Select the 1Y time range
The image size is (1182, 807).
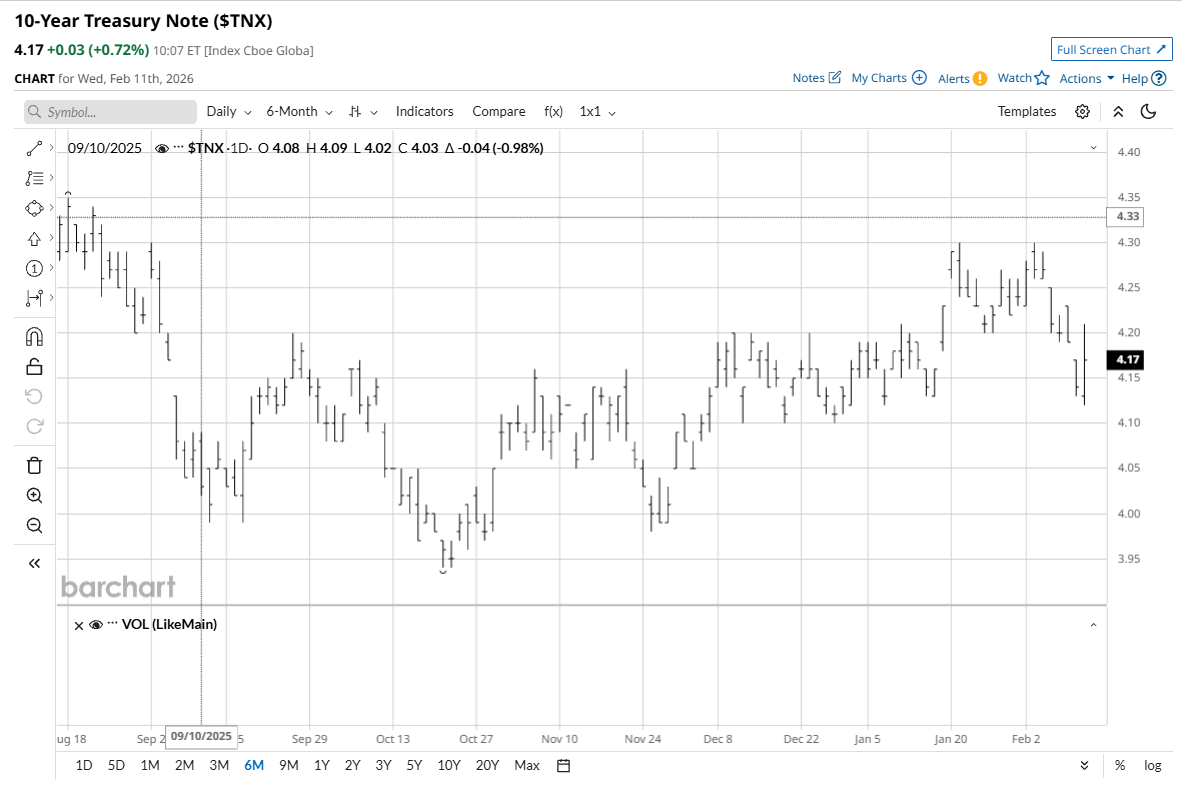[x=321, y=765]
